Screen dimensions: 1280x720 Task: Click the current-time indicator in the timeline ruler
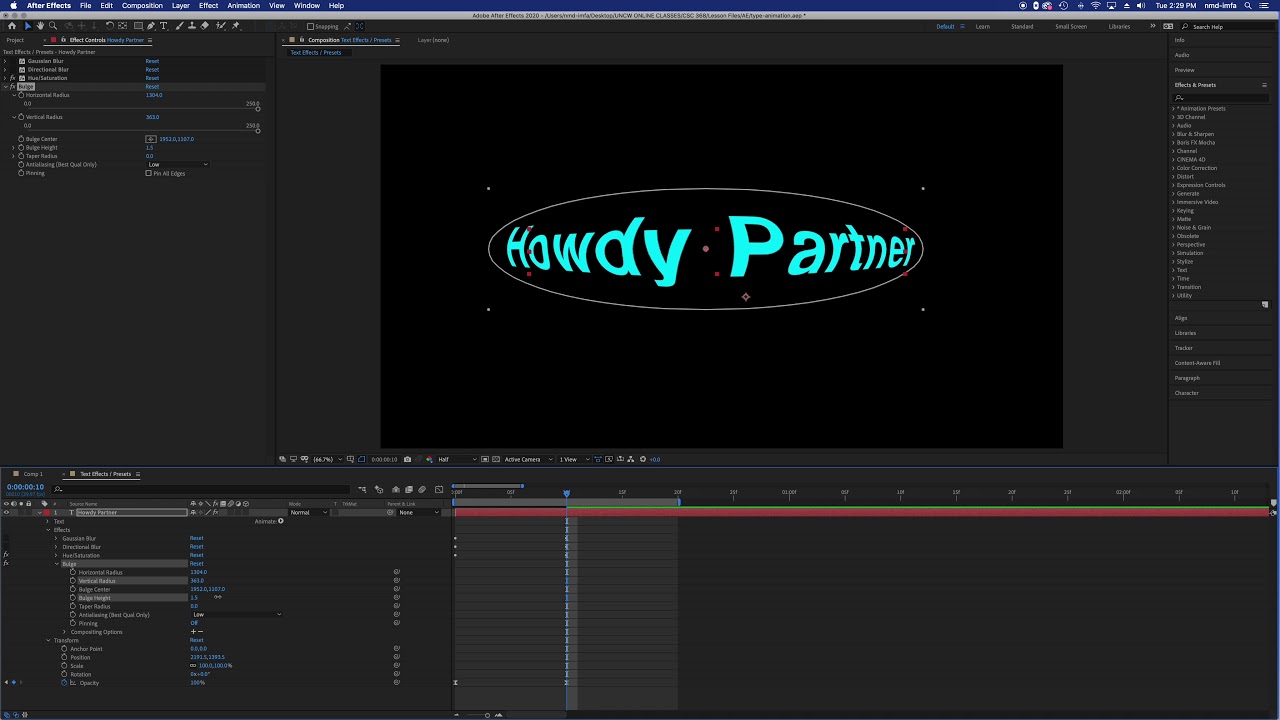click(566, 493)
